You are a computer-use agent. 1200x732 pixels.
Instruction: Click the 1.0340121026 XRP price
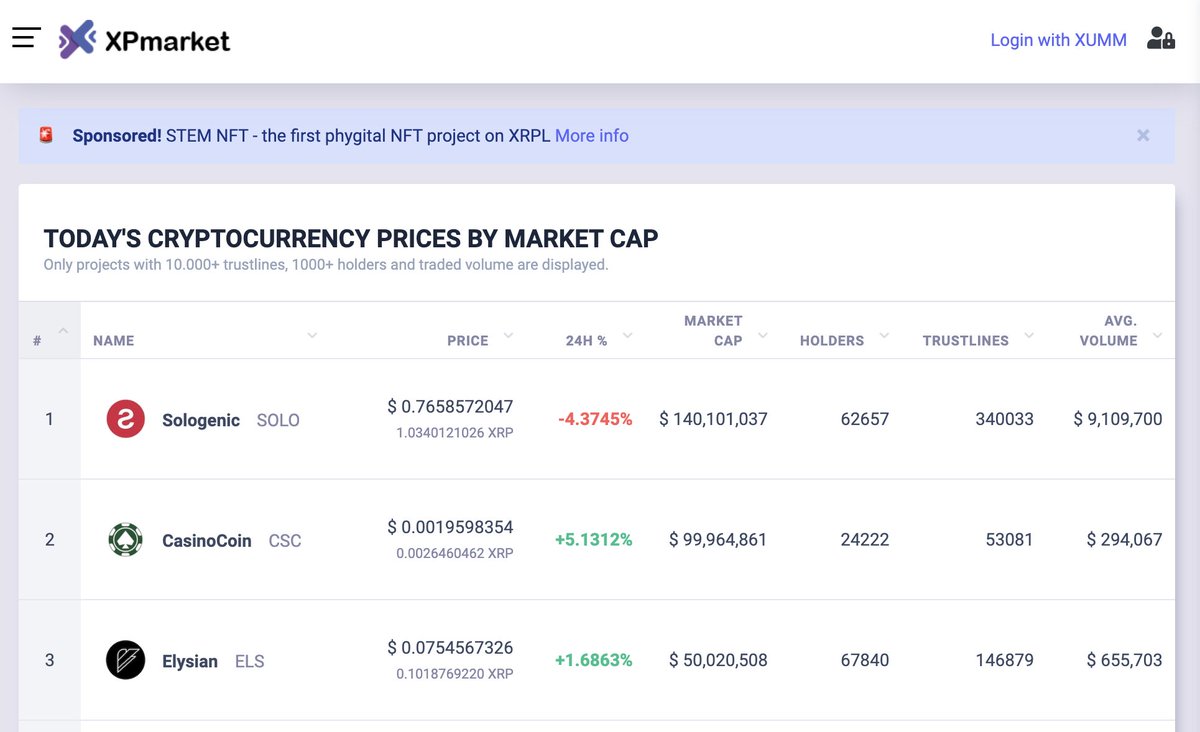pyautogui.click(x=455, y=433)
